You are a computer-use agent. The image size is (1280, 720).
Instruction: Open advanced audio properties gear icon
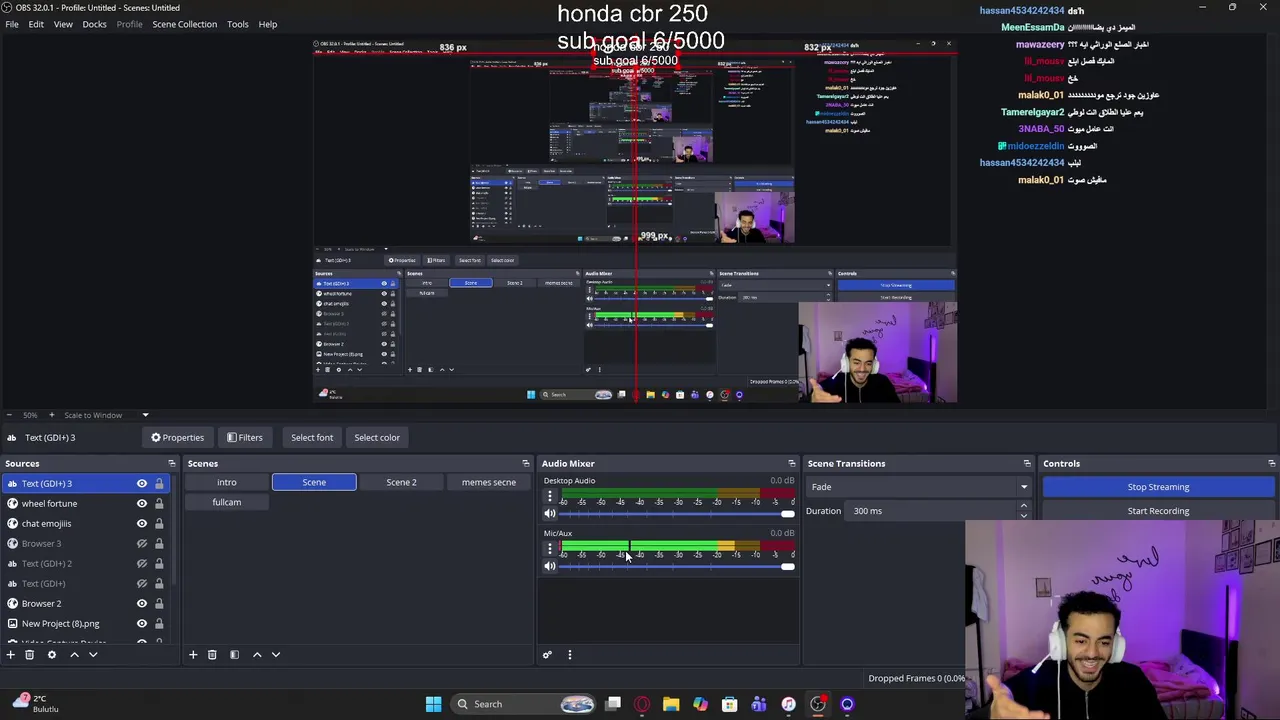[547, 655]
